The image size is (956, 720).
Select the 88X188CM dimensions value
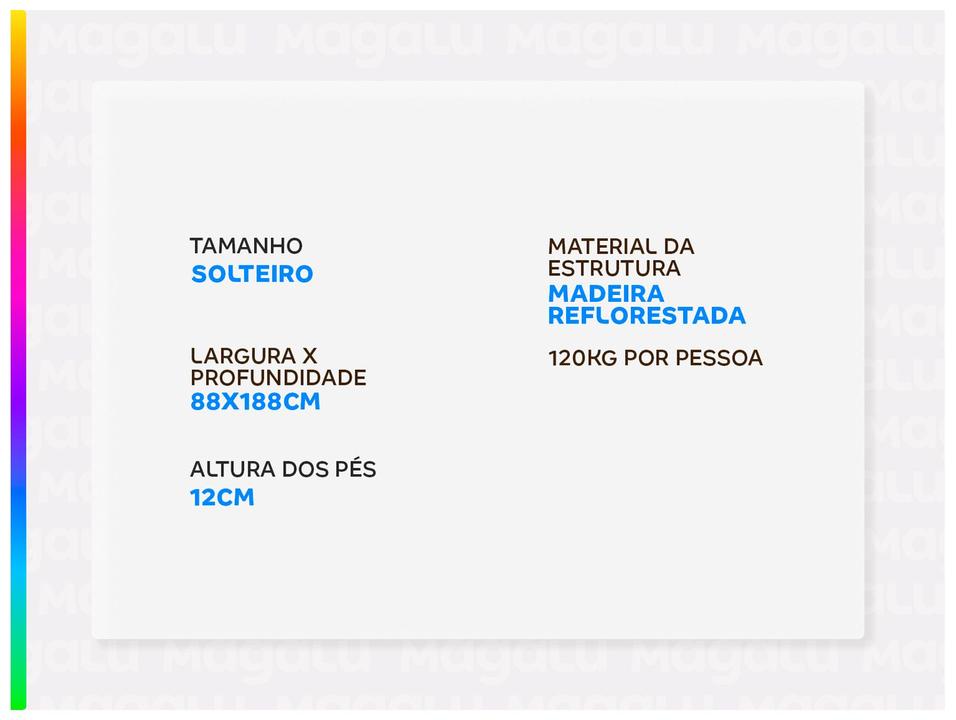pyautogui.click(x=255, y=402)
